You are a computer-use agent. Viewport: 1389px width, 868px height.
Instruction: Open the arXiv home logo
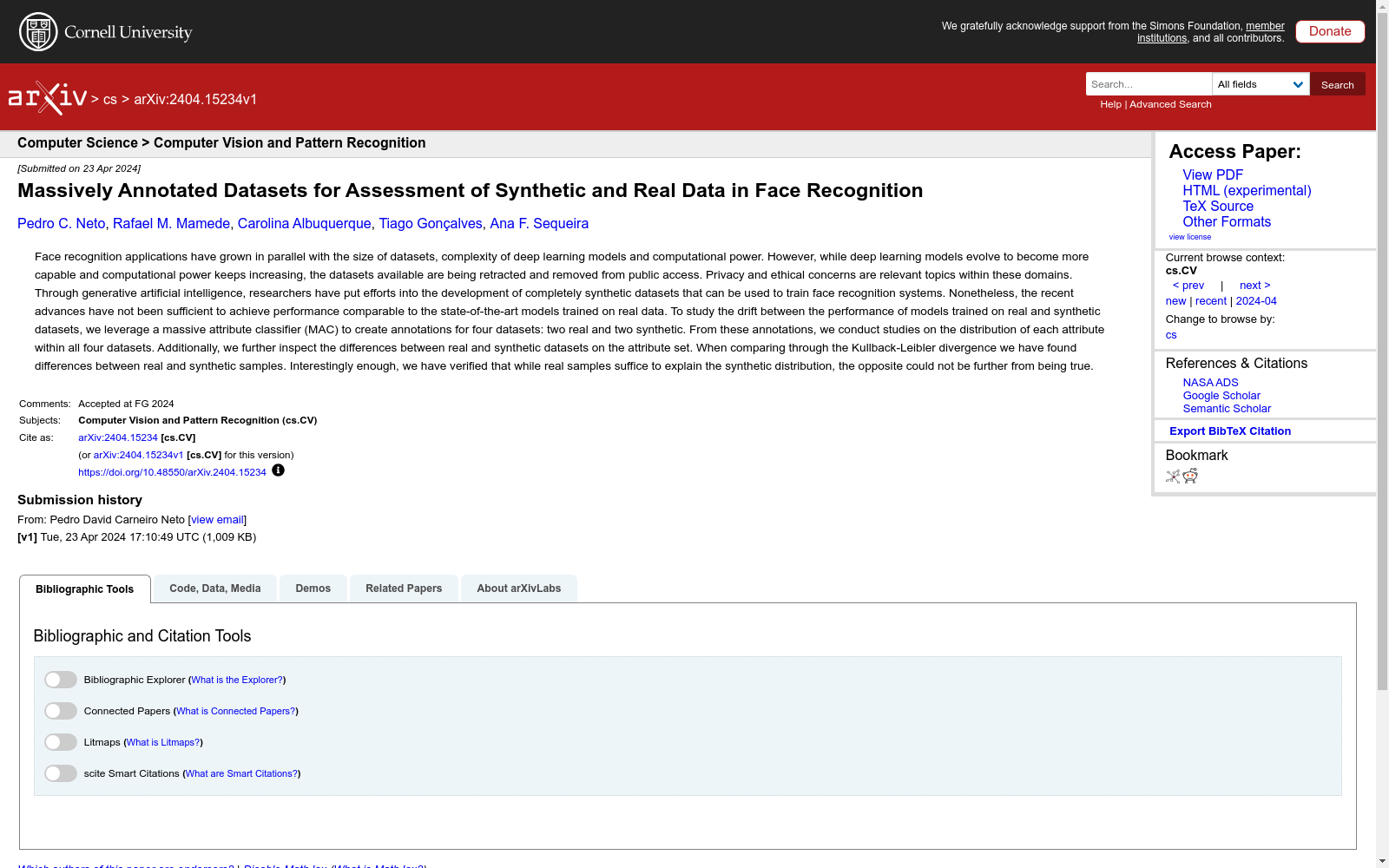tap(48, 98)
